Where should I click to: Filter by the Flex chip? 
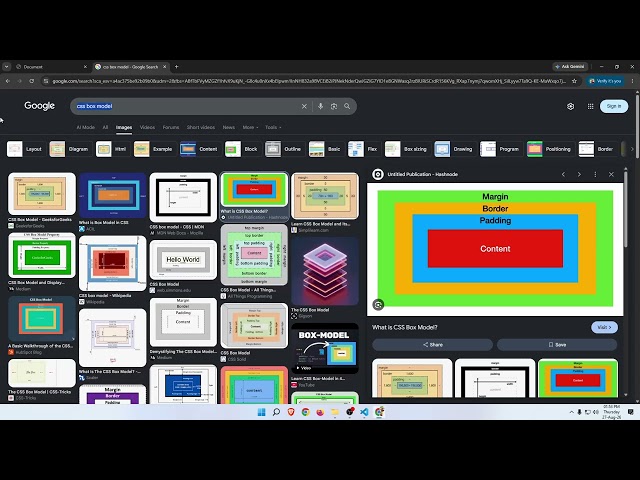[x=362, y=149]
